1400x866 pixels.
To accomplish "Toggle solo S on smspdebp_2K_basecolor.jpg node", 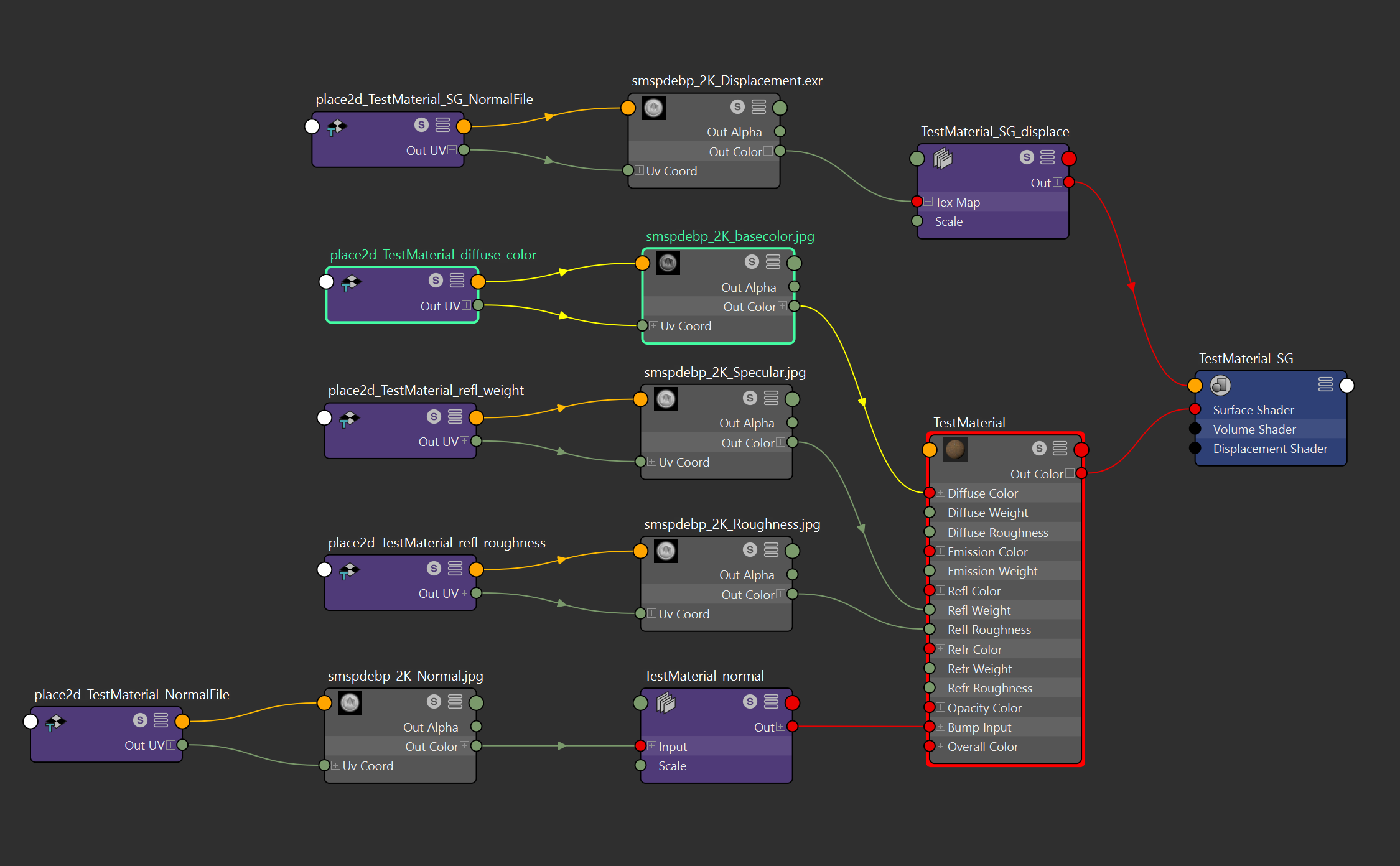I will click(752, 262).
